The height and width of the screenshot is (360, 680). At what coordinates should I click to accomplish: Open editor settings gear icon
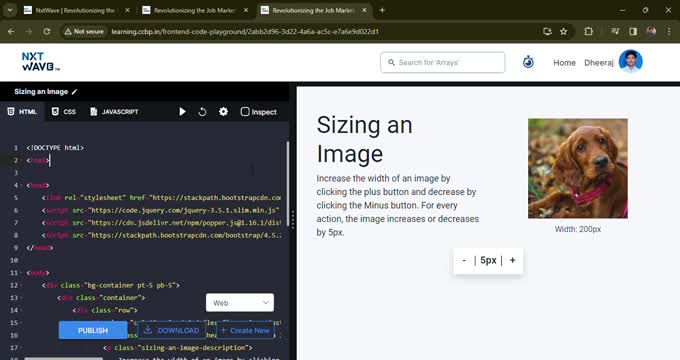223,111
